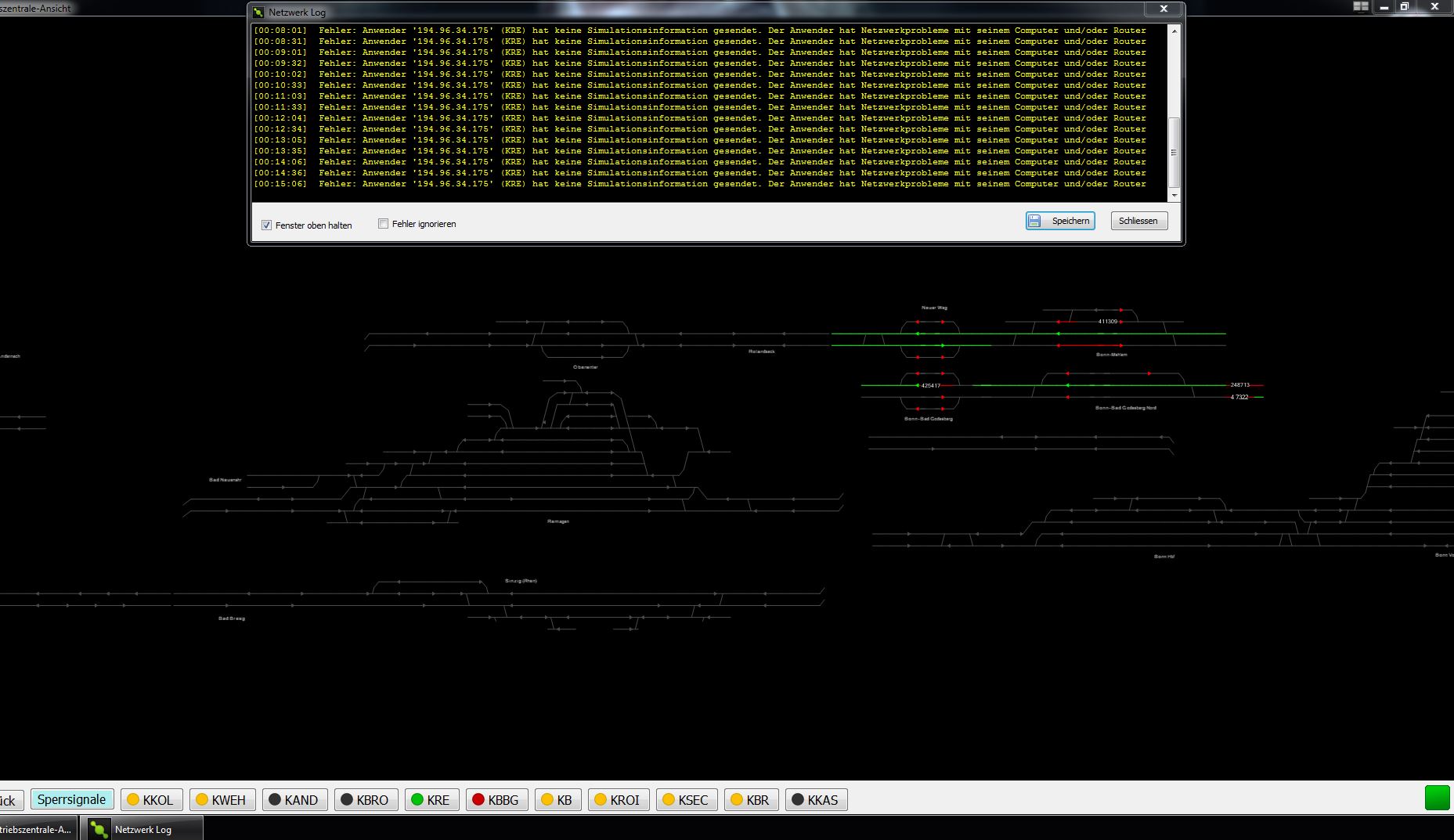Select the green KRE station button

coord(431,799)
